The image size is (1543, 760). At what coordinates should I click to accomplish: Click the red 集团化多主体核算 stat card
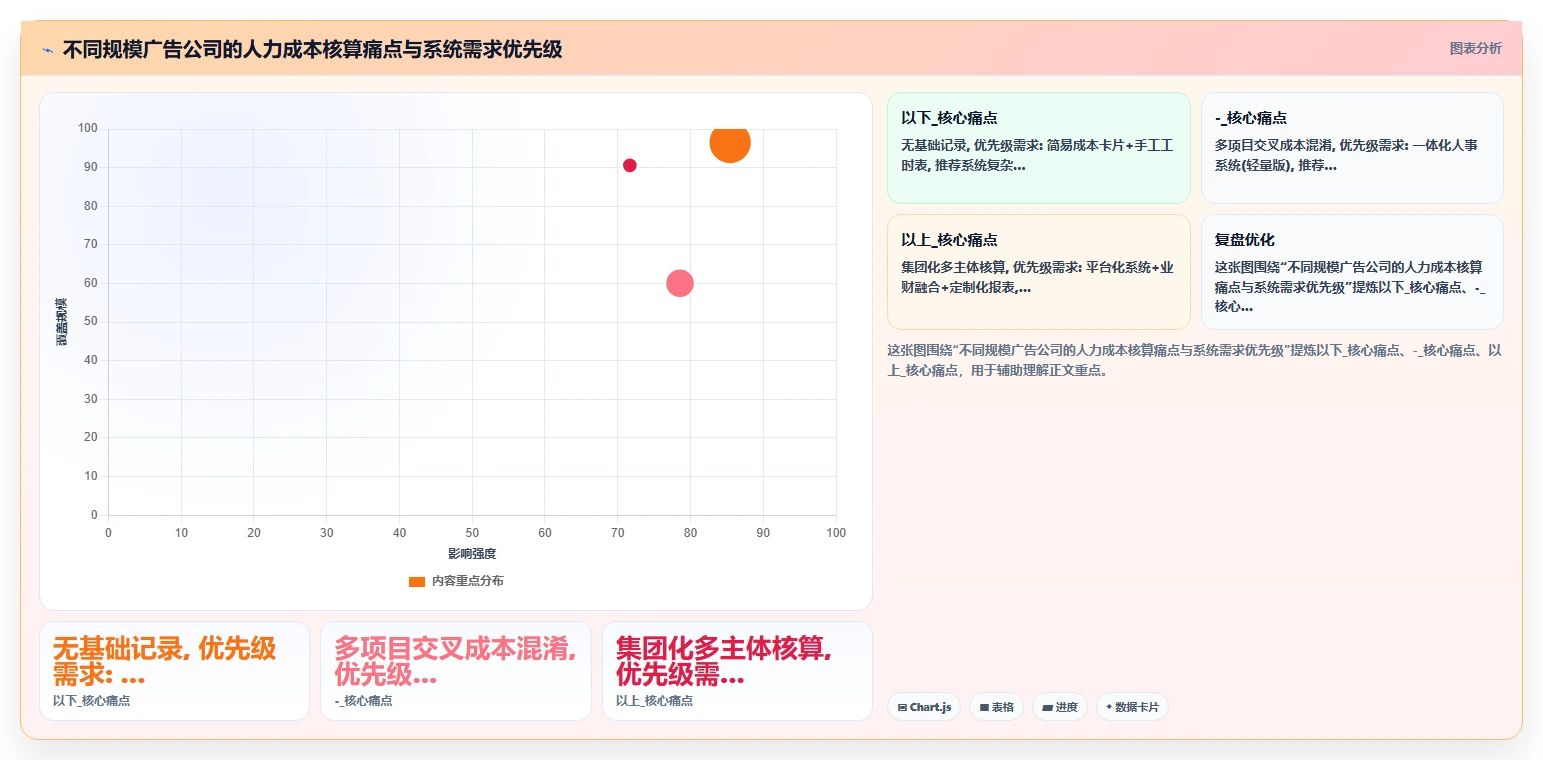click(737, 671)
